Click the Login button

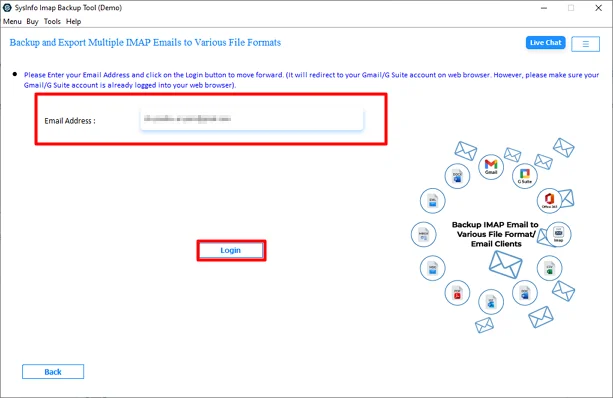tap(231, 250)
